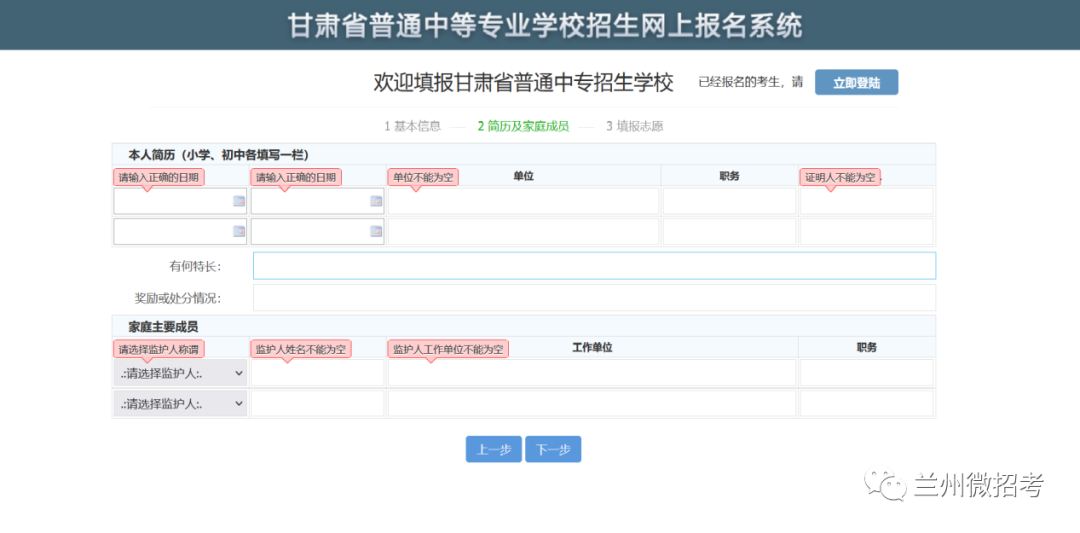Click the 上一步 button

click(493, 450)
